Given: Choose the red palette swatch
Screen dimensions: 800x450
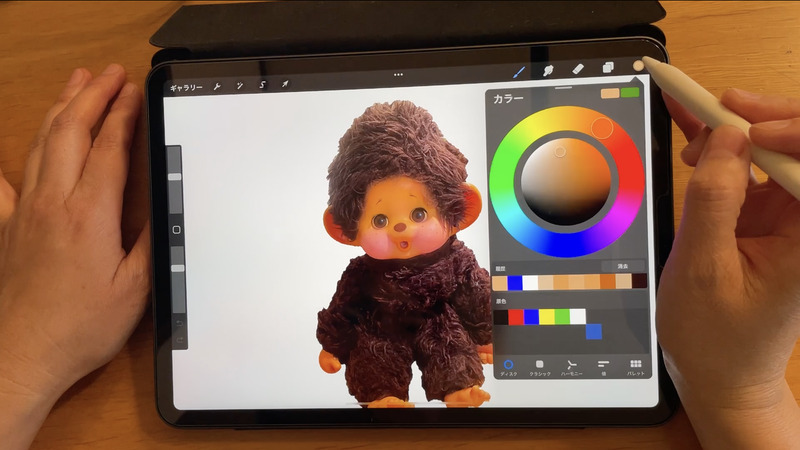Looking at the screenshot, I should [516, 317].
